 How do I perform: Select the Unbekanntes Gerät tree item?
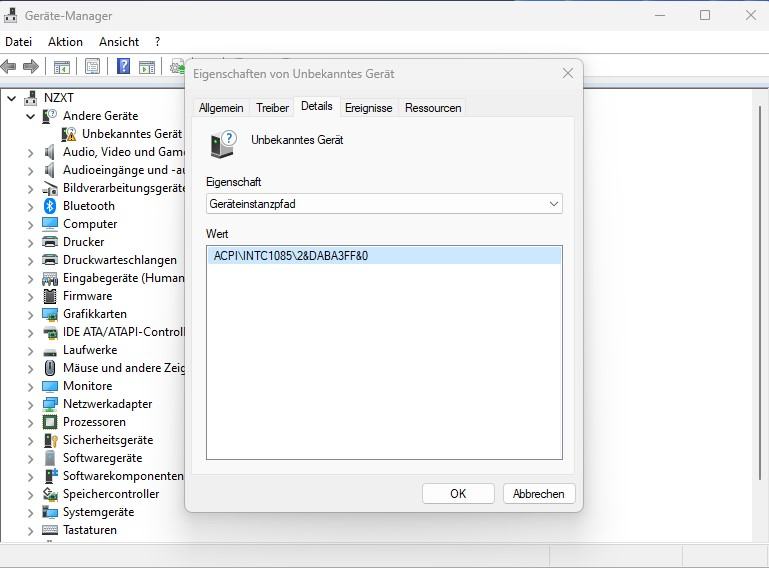(132, 134)
